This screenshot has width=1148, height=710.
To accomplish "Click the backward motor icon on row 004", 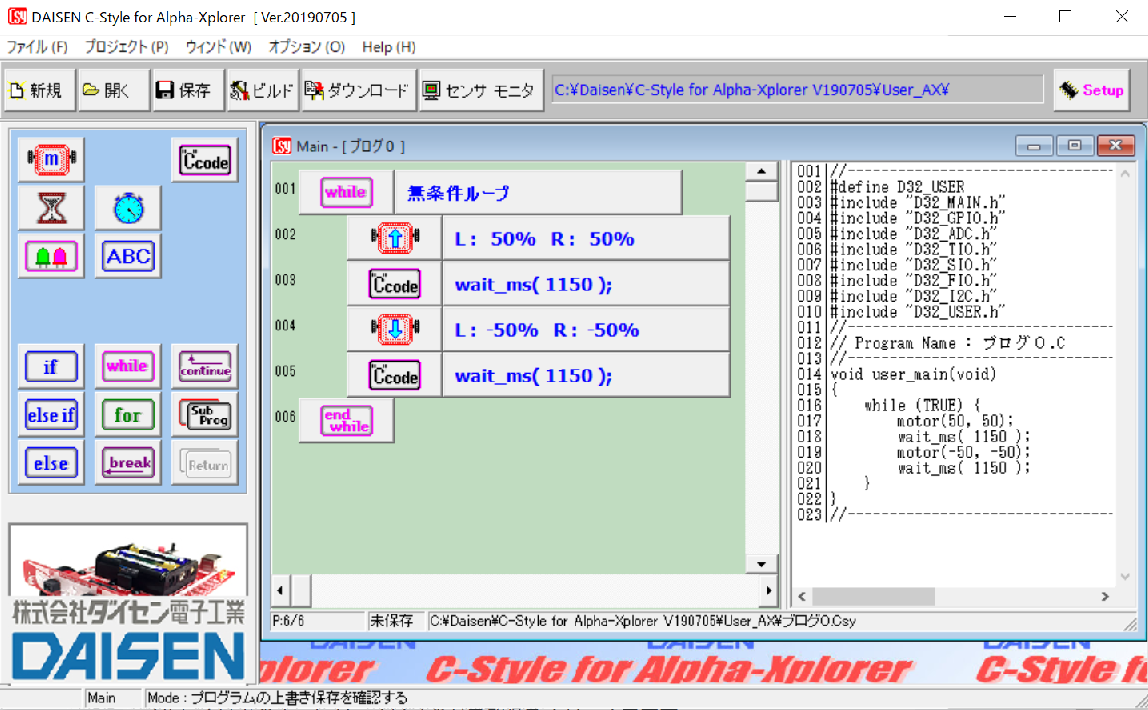I will pyautogui.click(x=395, y=329).
